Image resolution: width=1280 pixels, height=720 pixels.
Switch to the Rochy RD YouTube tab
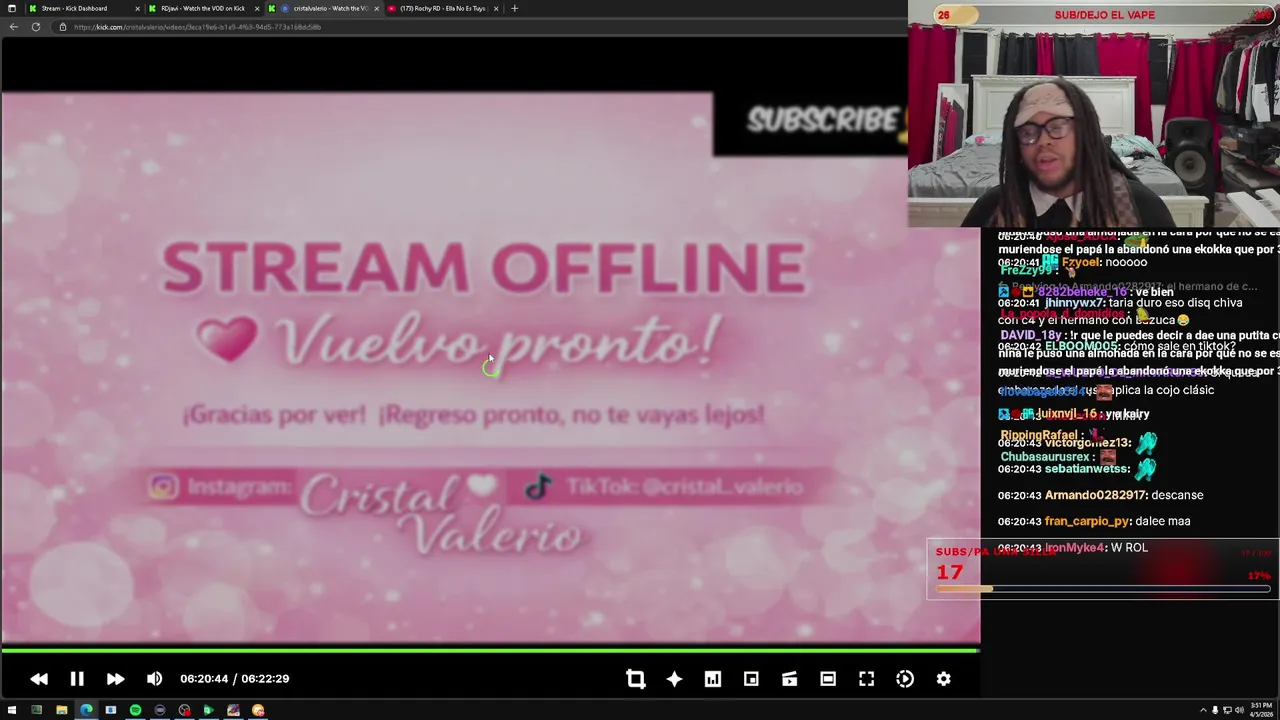[443, 8]
